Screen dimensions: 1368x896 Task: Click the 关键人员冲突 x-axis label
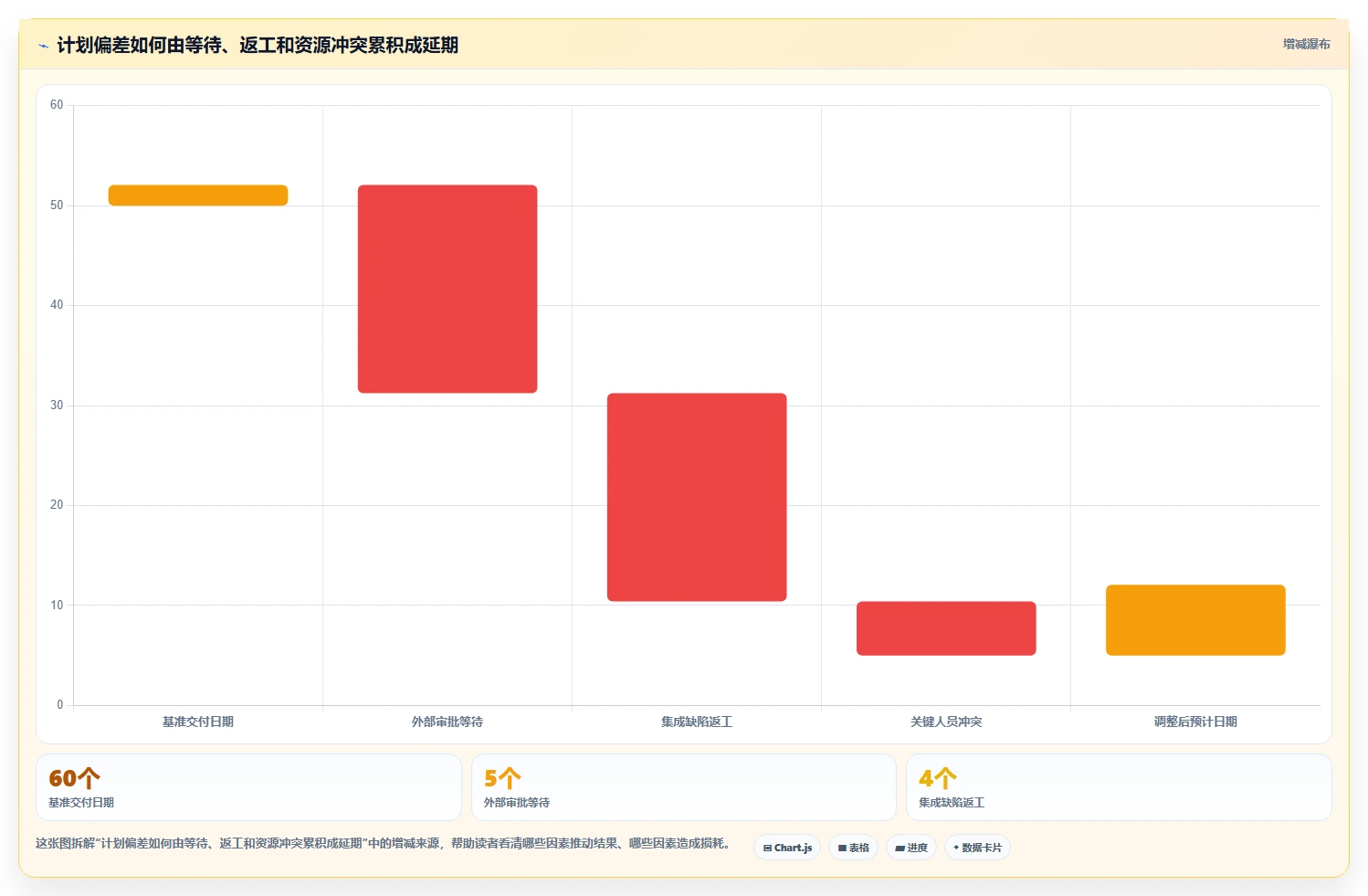946,722
